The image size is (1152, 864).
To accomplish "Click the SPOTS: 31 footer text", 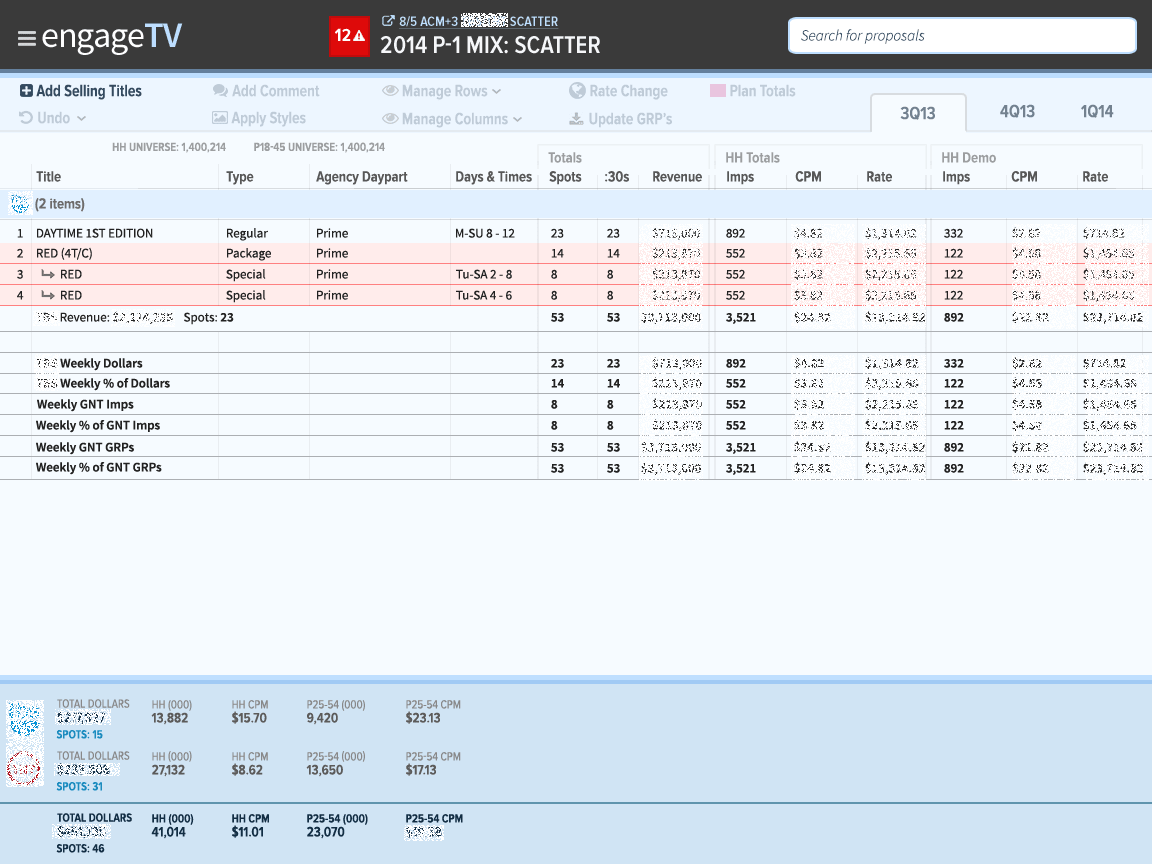I will click(79, 787).
